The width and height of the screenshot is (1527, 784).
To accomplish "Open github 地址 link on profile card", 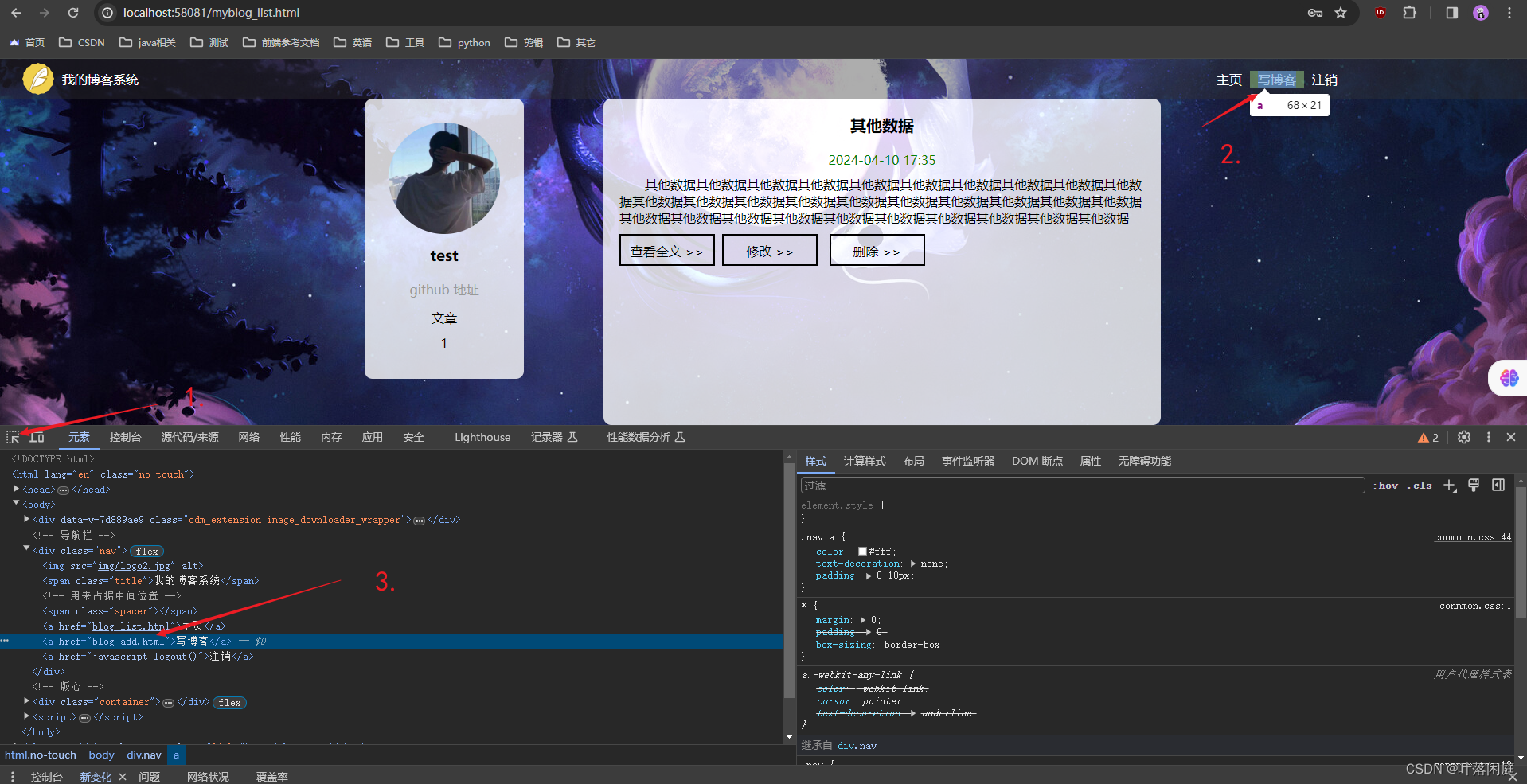I will pyautogui.click(x=443, y=290).
